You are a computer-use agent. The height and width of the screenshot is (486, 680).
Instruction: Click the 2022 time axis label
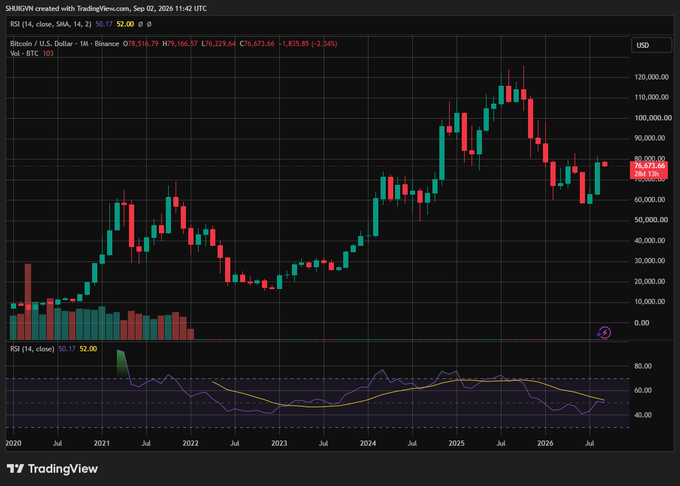[x=190, y=443]
